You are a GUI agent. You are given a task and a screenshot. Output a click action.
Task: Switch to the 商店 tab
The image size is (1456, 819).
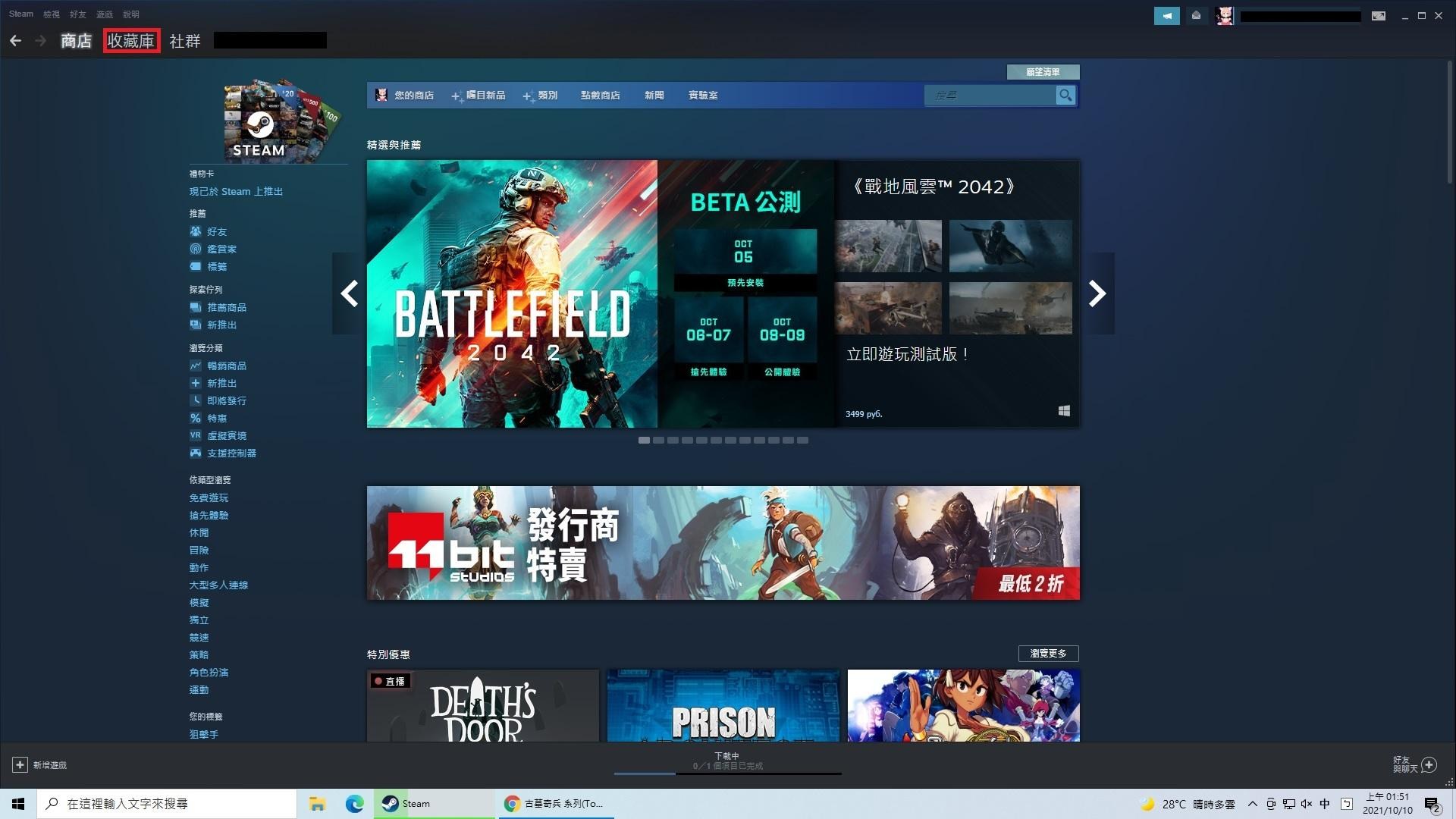click(x=76, y=41)
